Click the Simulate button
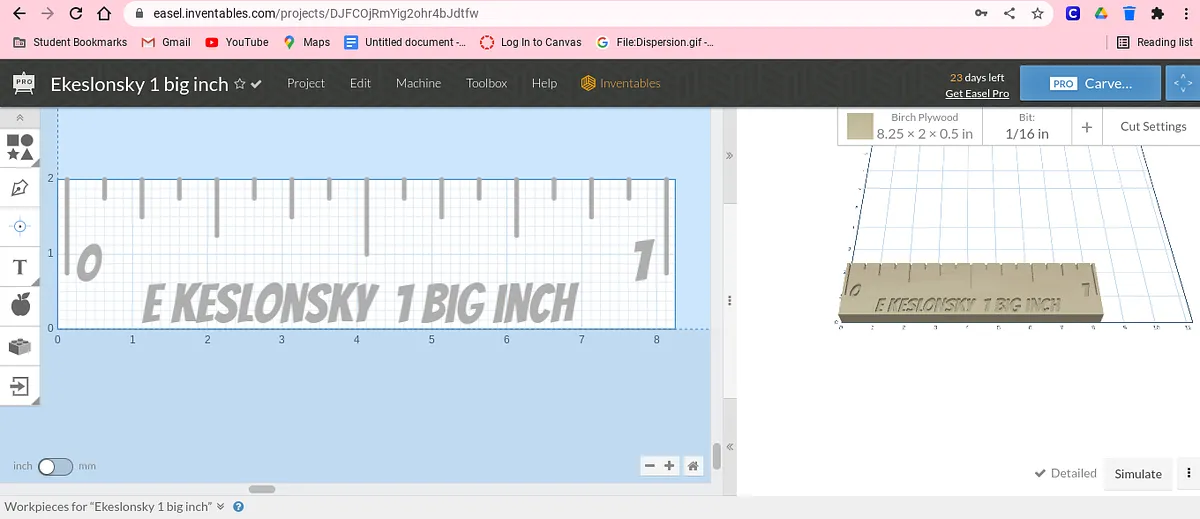Viewport: 1200px width, 519px height. 1138,474
